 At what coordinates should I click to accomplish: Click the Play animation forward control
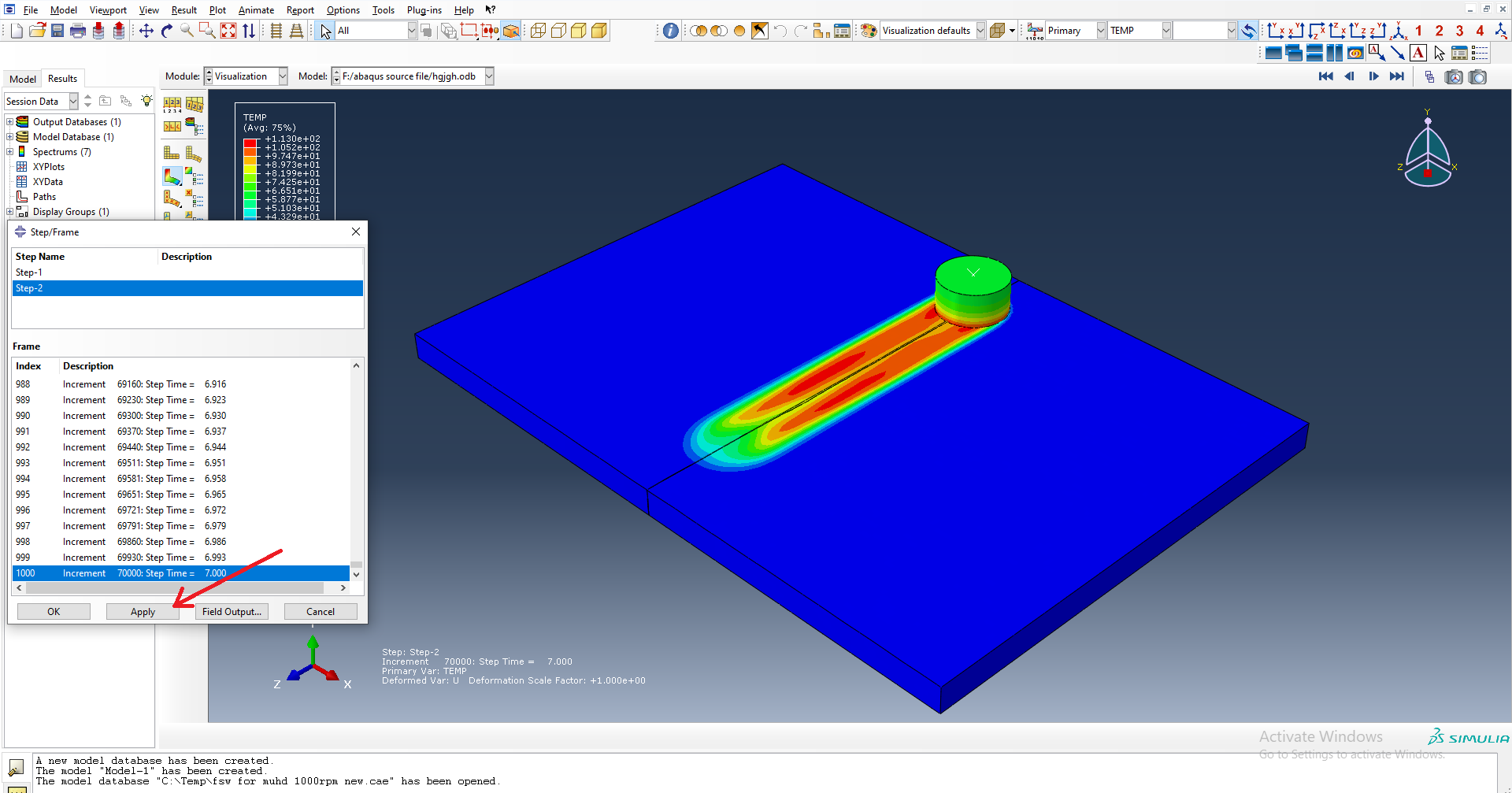(x=1374, y=76)
